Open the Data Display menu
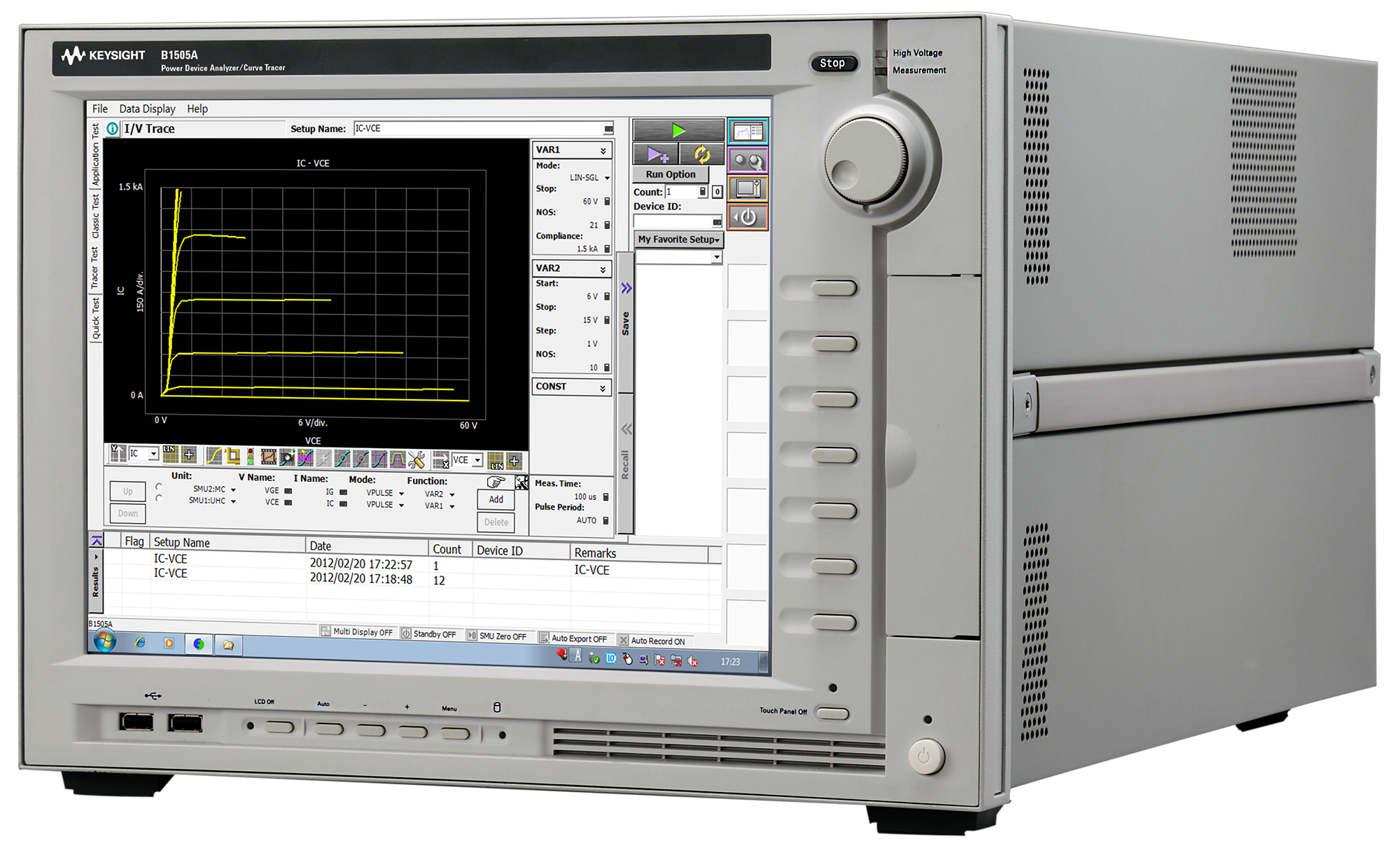Screen dimensions: 1400x846 point(147,109)
